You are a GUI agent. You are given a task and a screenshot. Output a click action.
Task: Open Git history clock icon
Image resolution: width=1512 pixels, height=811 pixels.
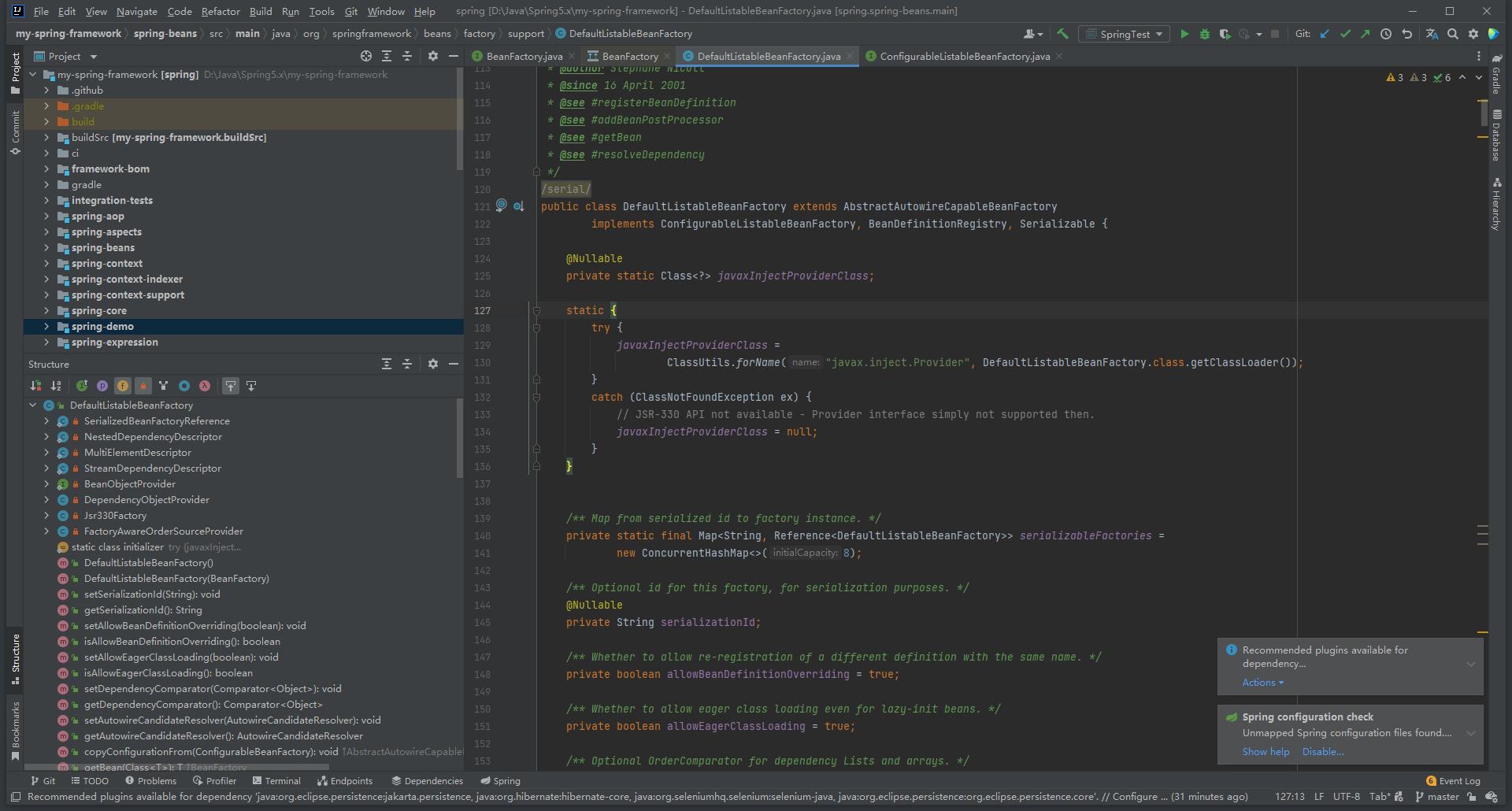tap(1386, 34)
